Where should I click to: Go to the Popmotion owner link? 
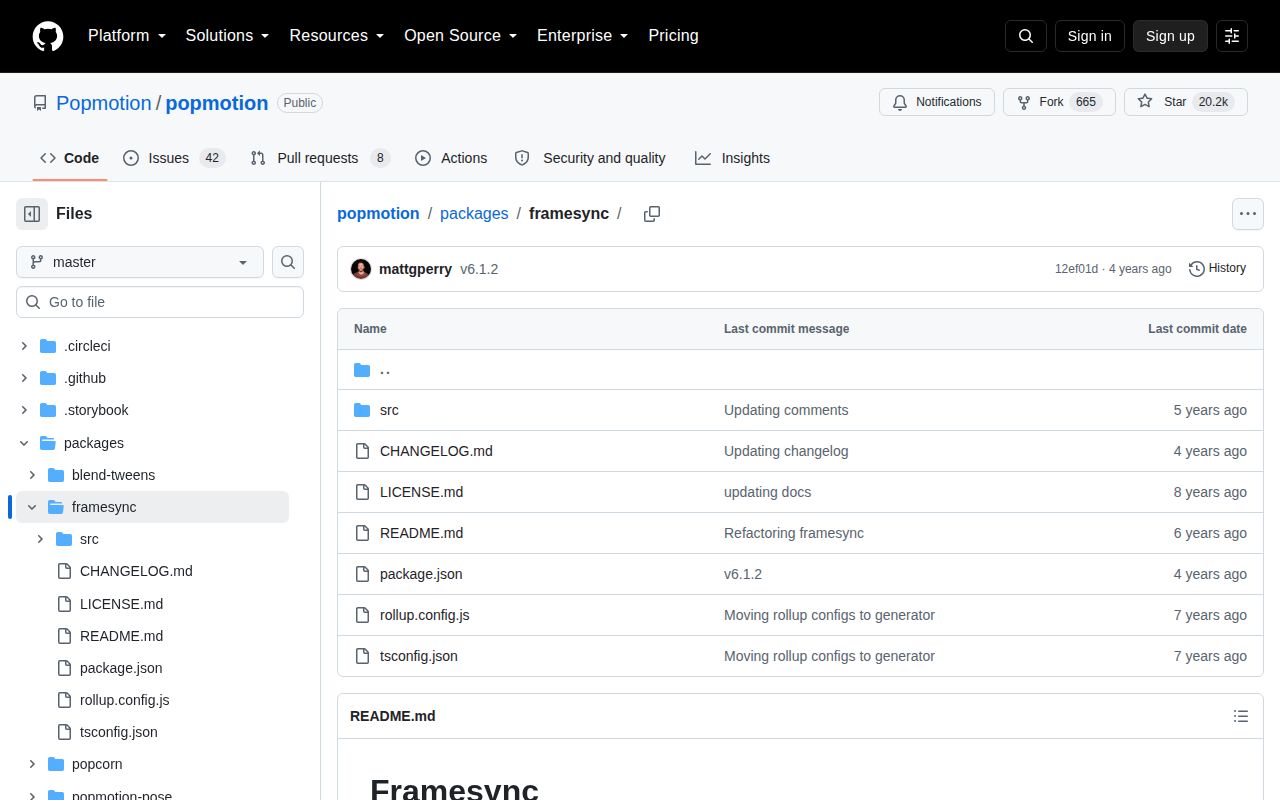(104, 103)
